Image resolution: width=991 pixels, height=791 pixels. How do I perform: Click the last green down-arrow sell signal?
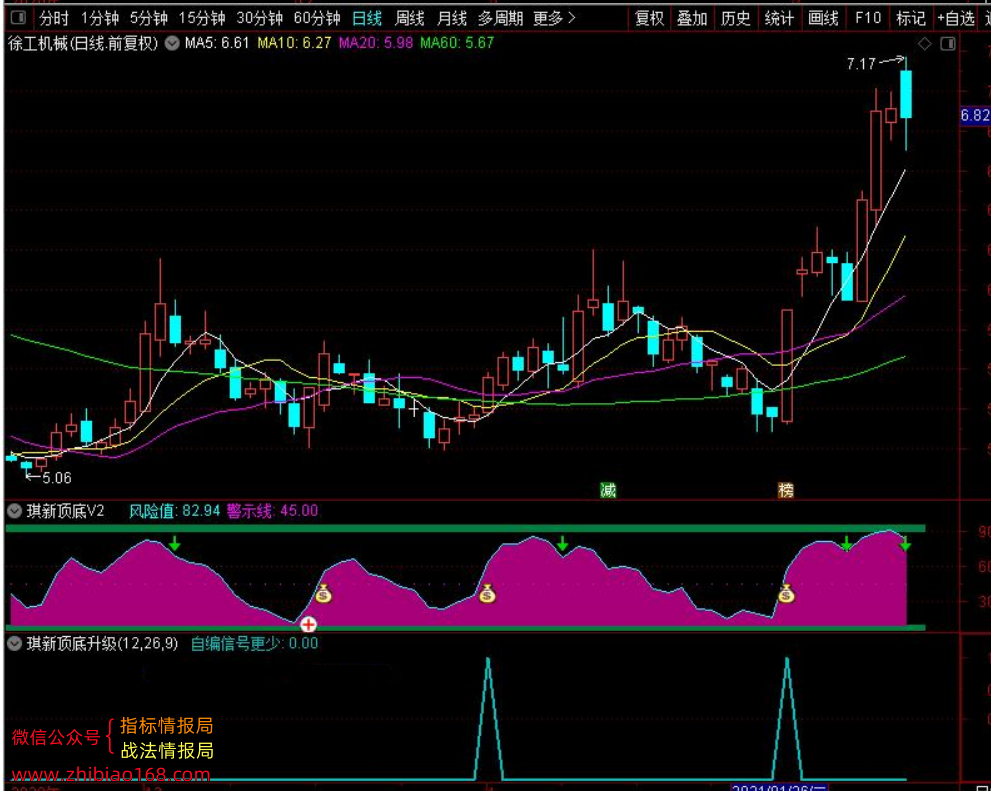coord(905,543)
